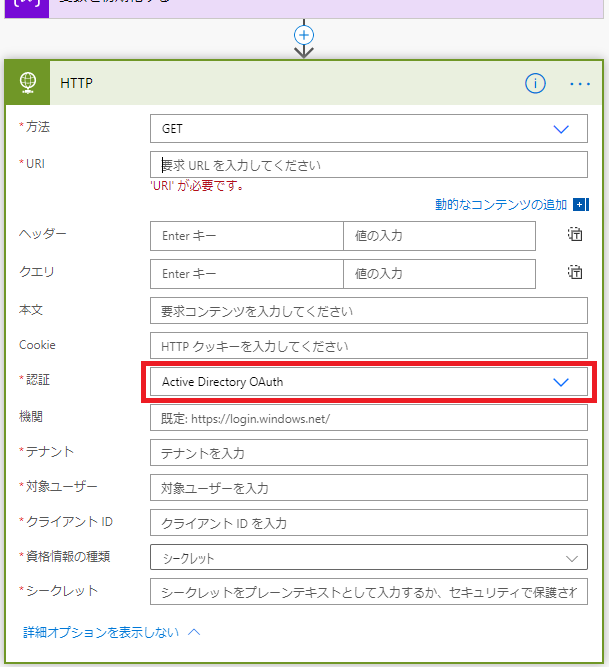Image resolution: width=609 pixels, height=667 pixels.
Task: Focus the シークレット input field
Action: pyautogui.click(x=369, y=592)
